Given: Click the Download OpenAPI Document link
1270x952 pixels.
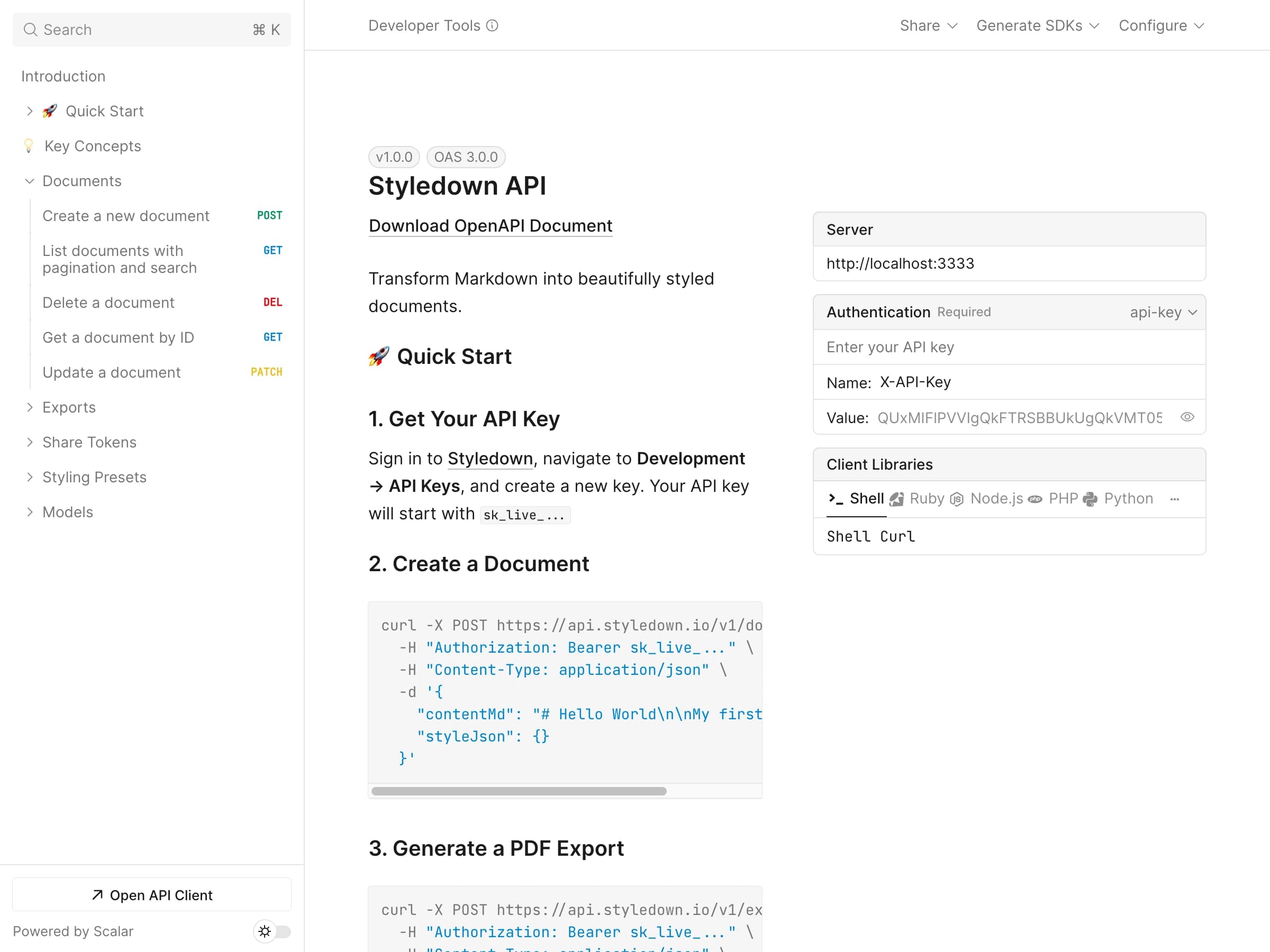Looking at the screenshot, I should 491,225.
